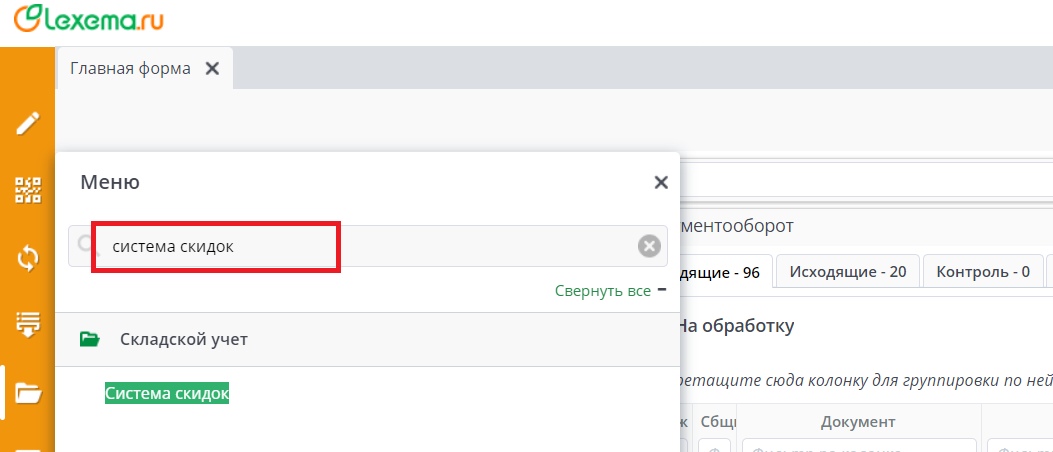Image resolution: width=1053 pixels, height=452 pixels.
Task: Close the Главная форма tab
Action: click(211, 69)
